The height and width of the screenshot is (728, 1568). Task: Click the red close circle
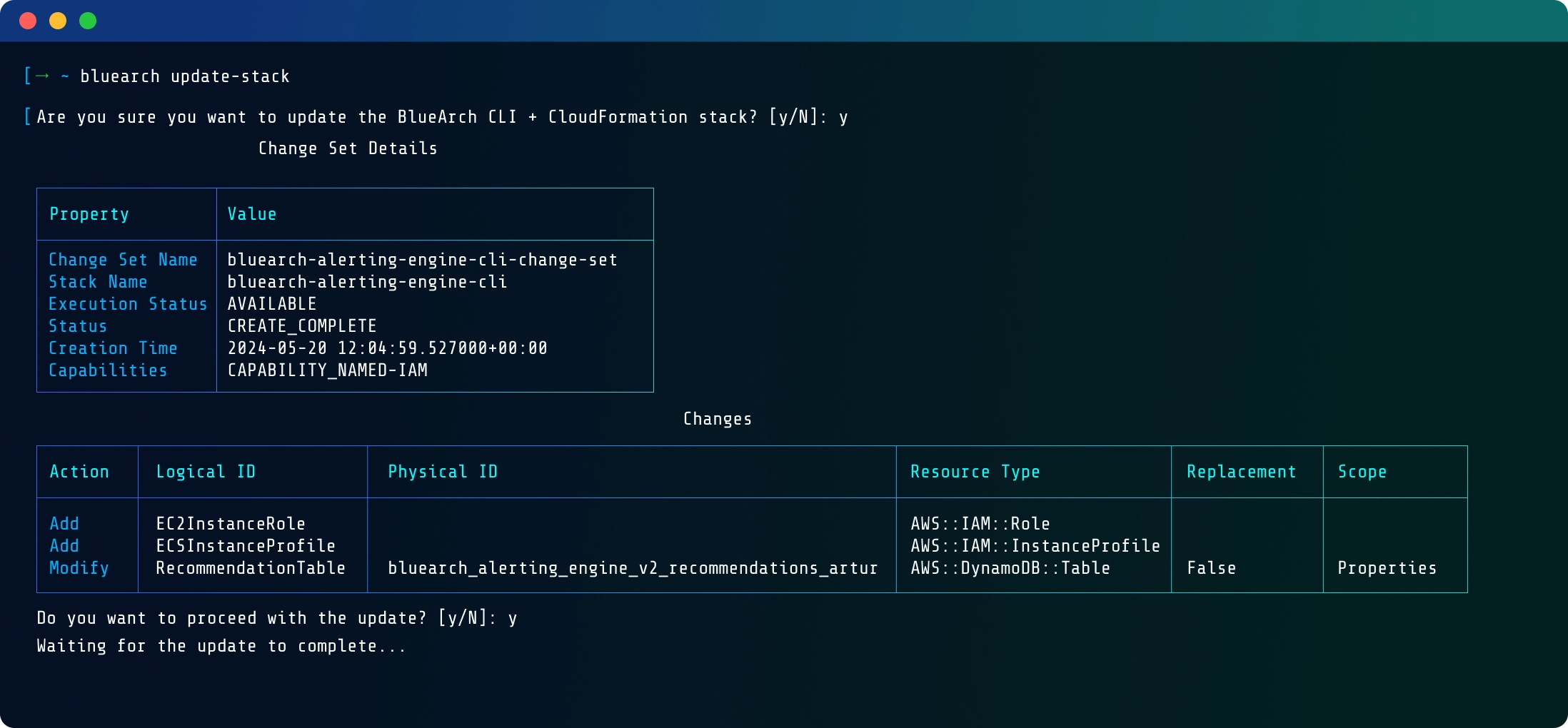pos(28,21)
